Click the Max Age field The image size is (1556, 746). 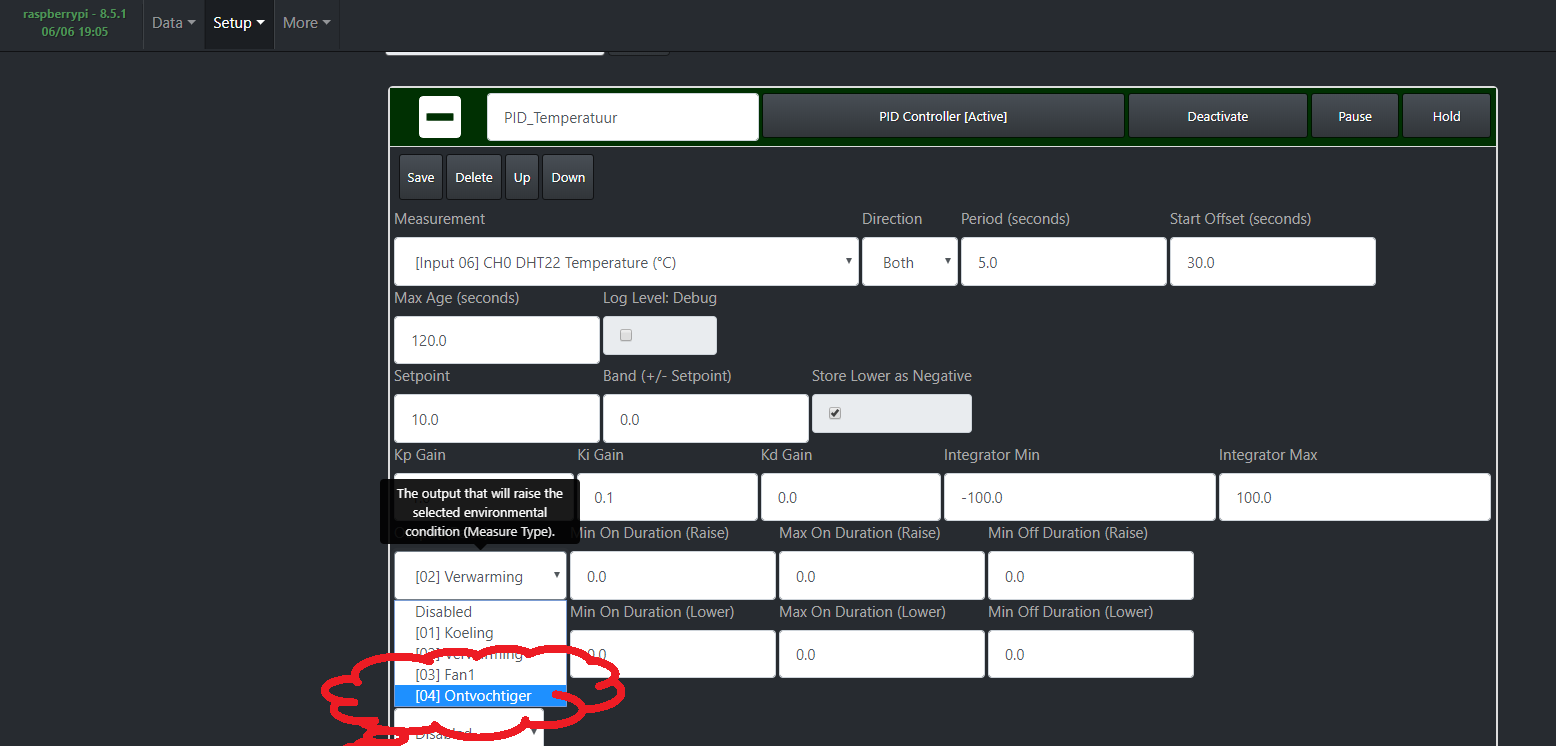(497, 340)
